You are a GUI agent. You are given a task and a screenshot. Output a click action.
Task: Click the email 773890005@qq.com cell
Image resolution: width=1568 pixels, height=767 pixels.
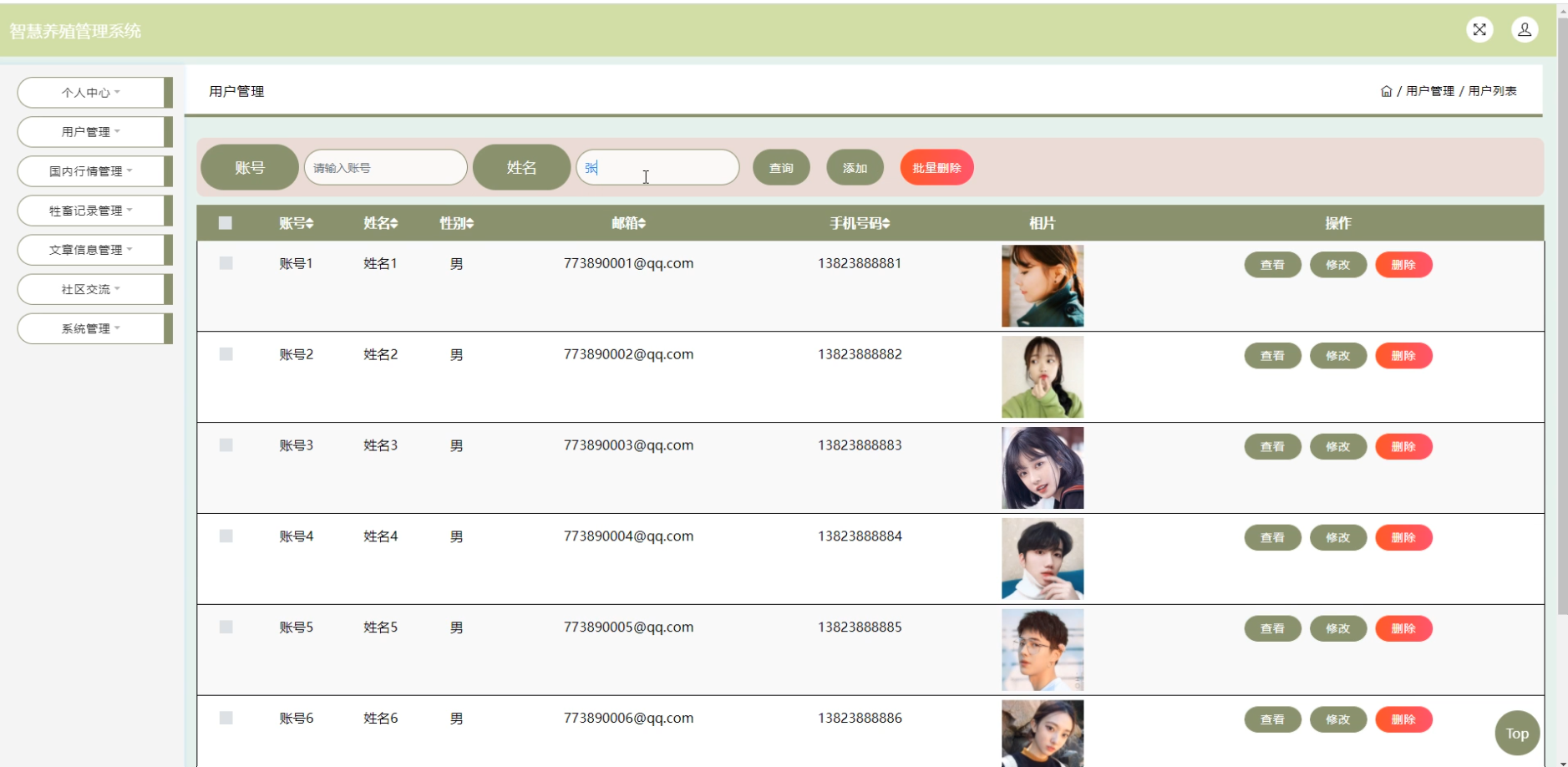coord(628,627)
